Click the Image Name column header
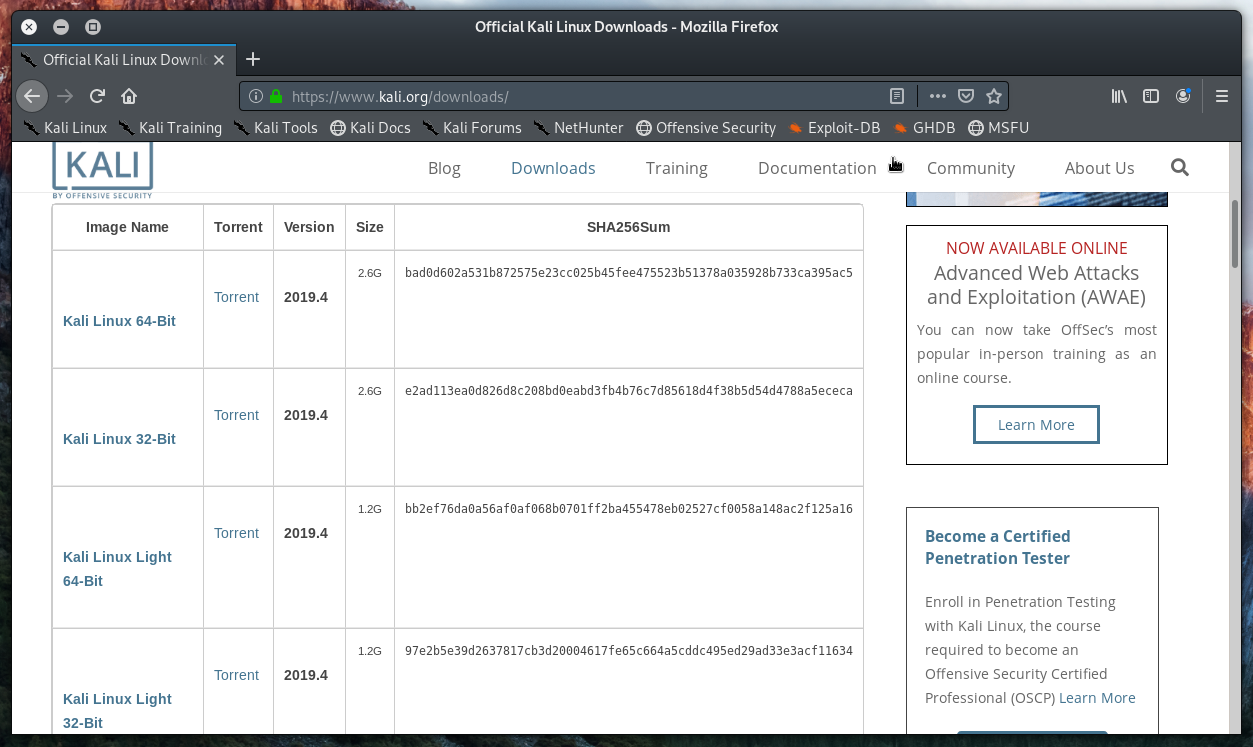Viewport: 1253px width, 747px height. (127, 227)
